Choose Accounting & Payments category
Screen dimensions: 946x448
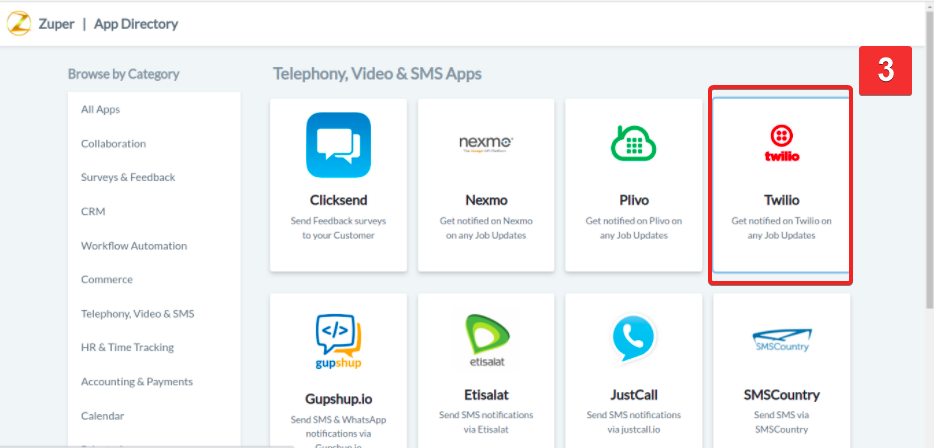pos(137,382)
